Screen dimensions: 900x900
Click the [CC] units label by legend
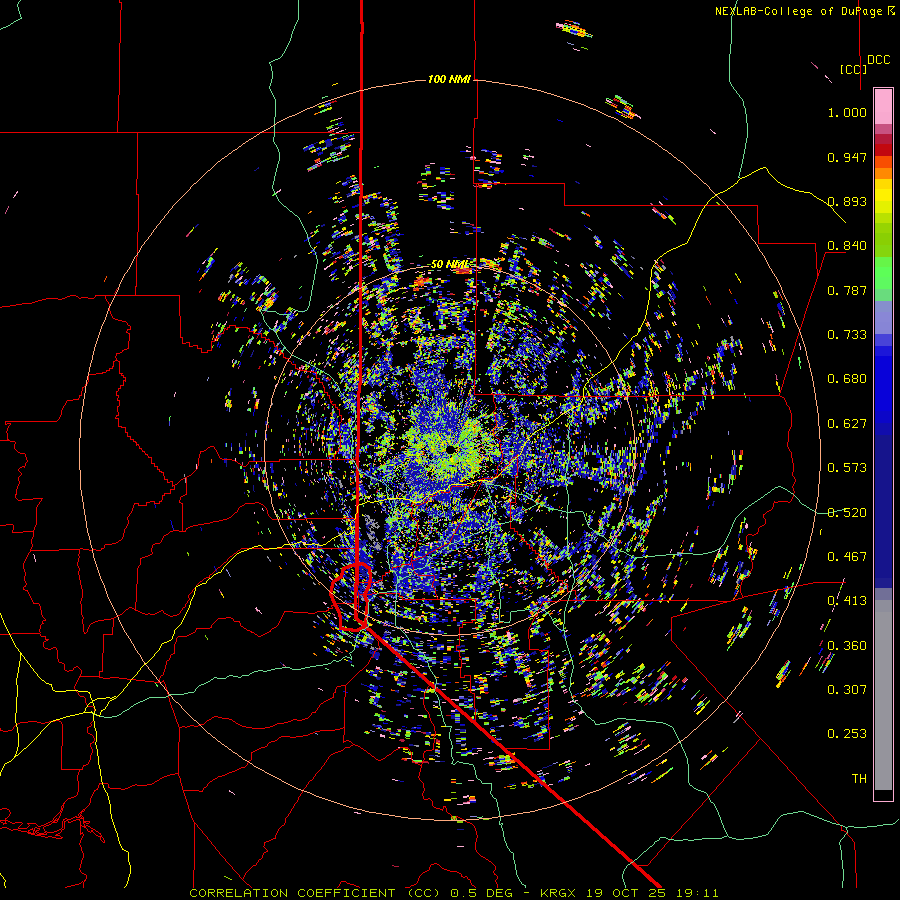[853, 69]
